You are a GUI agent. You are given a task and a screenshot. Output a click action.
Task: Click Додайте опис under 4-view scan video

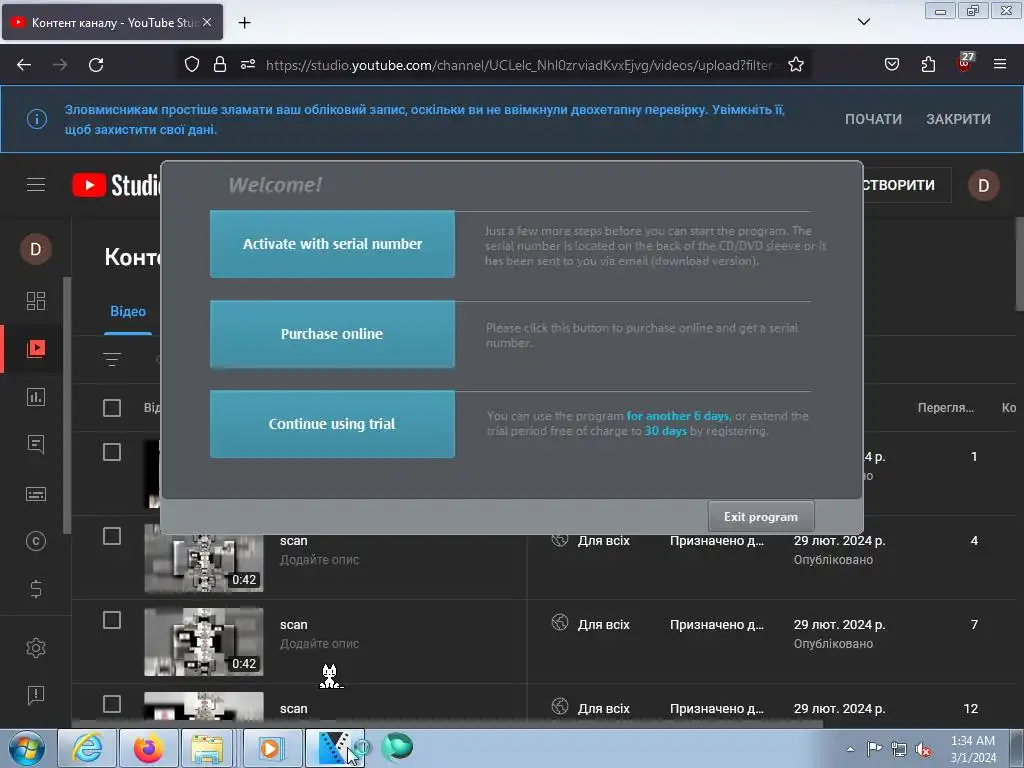(x=319, y=560)
